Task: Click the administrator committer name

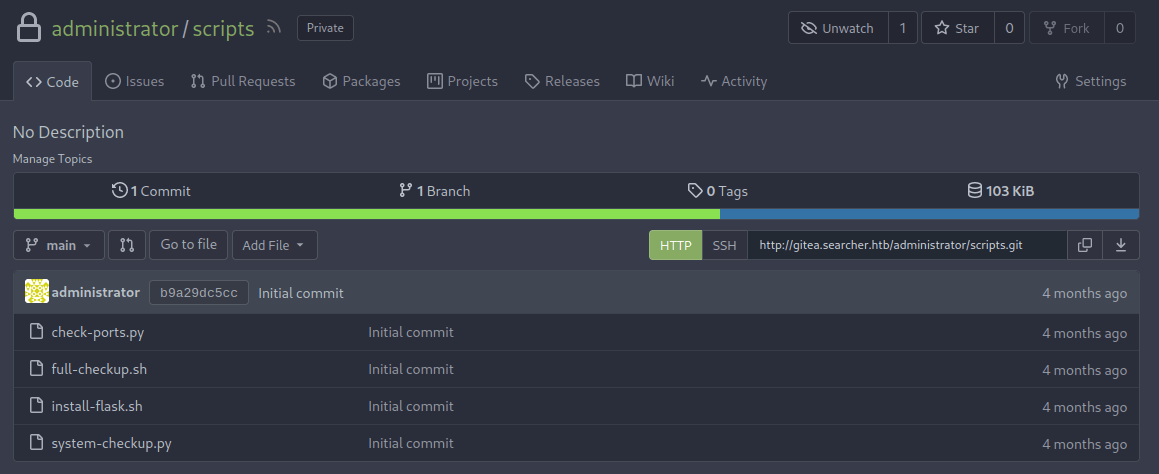Action: click(95, 292)
